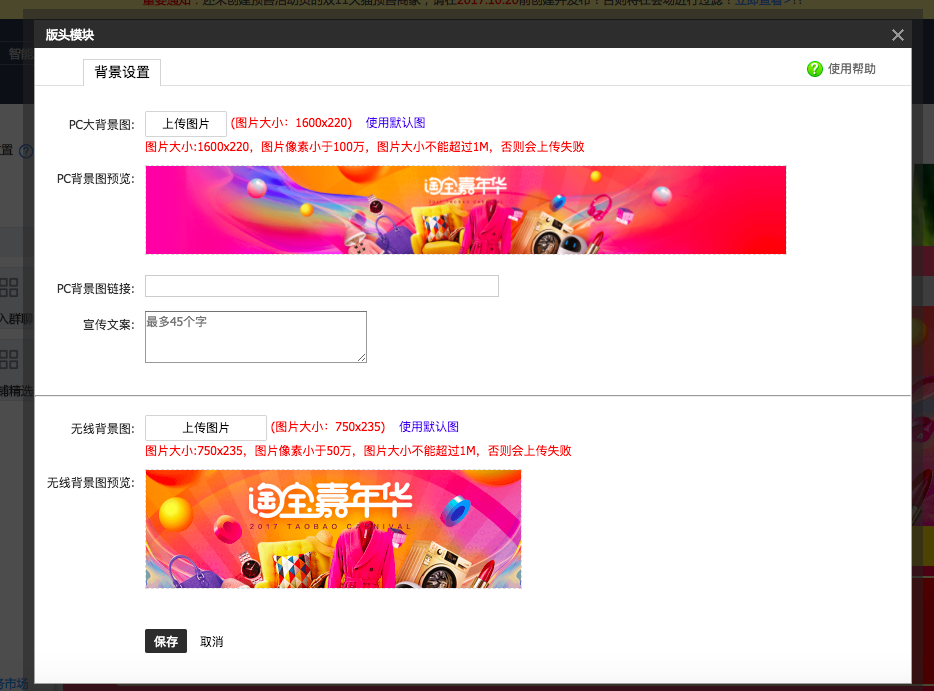934x691 pixels.
Task: Use default image for wireless background
Action: (429, 427)
